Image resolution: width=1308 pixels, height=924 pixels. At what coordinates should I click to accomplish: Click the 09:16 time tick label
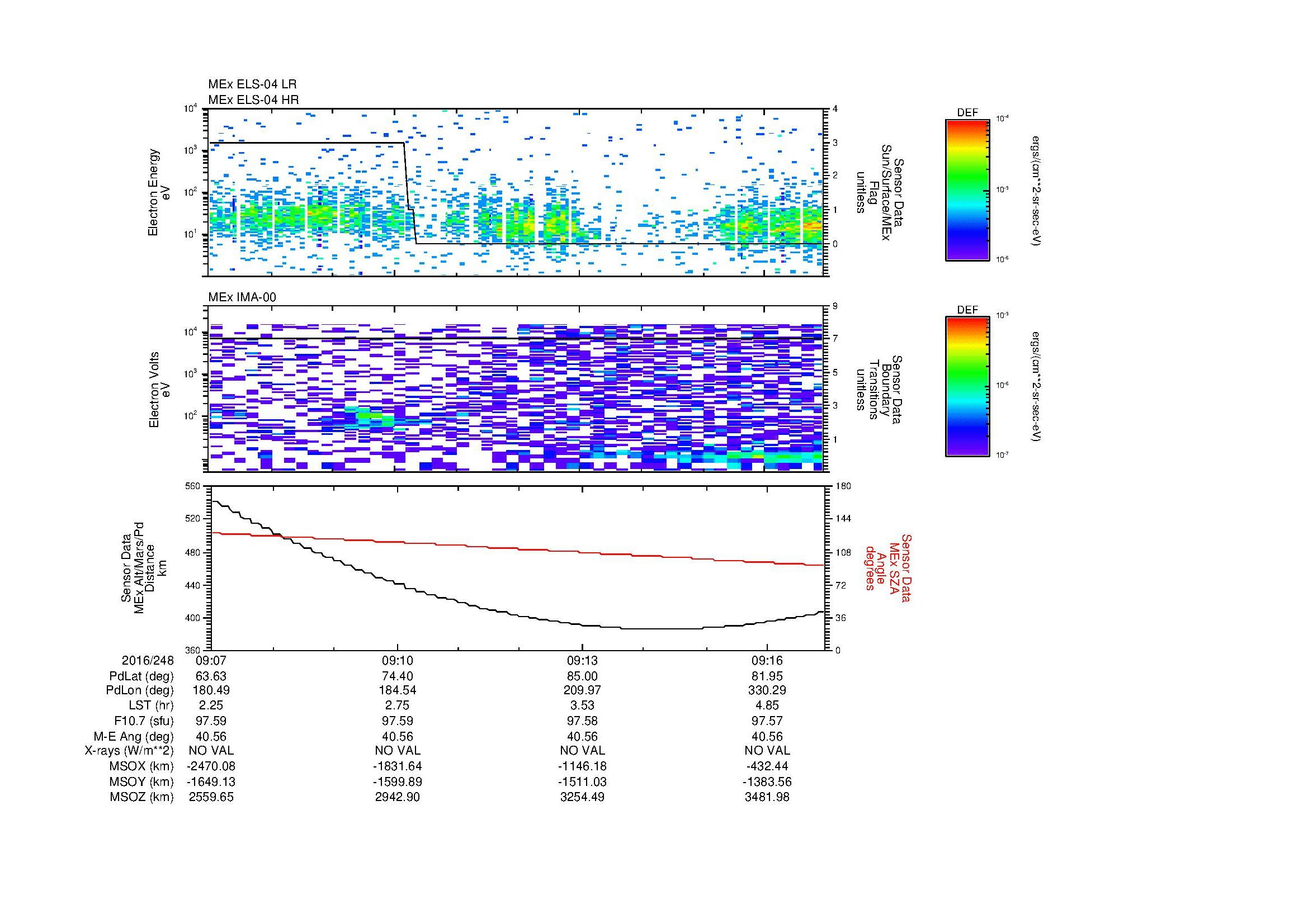767,660
